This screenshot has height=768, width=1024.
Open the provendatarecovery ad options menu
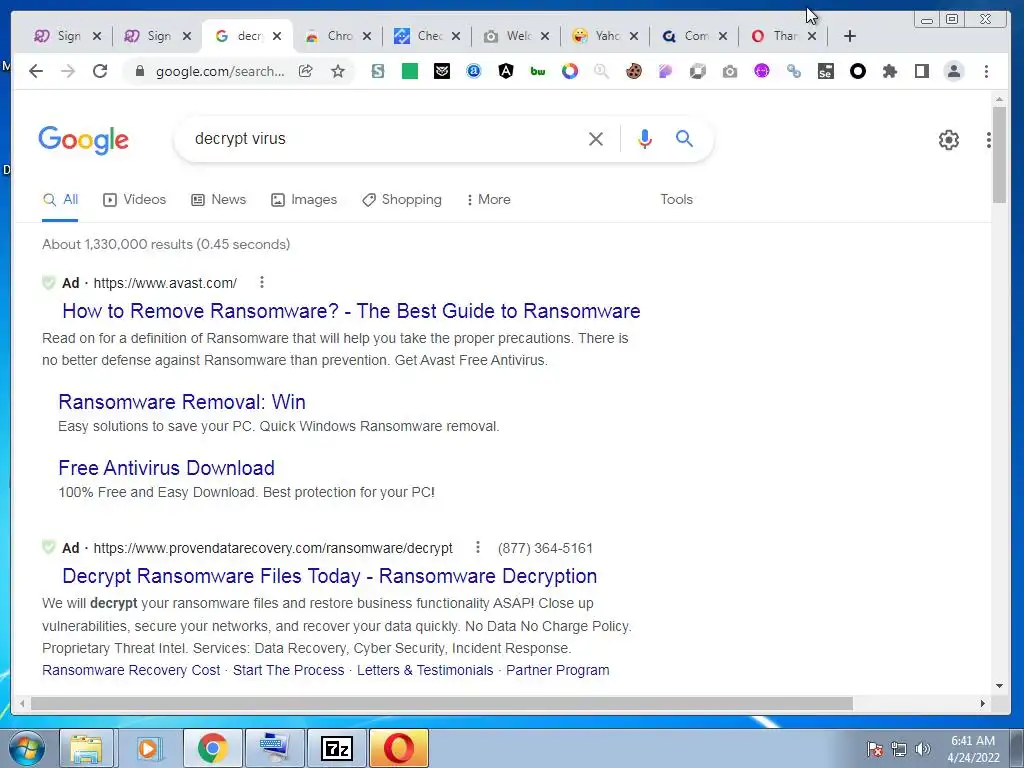(478, 547)
